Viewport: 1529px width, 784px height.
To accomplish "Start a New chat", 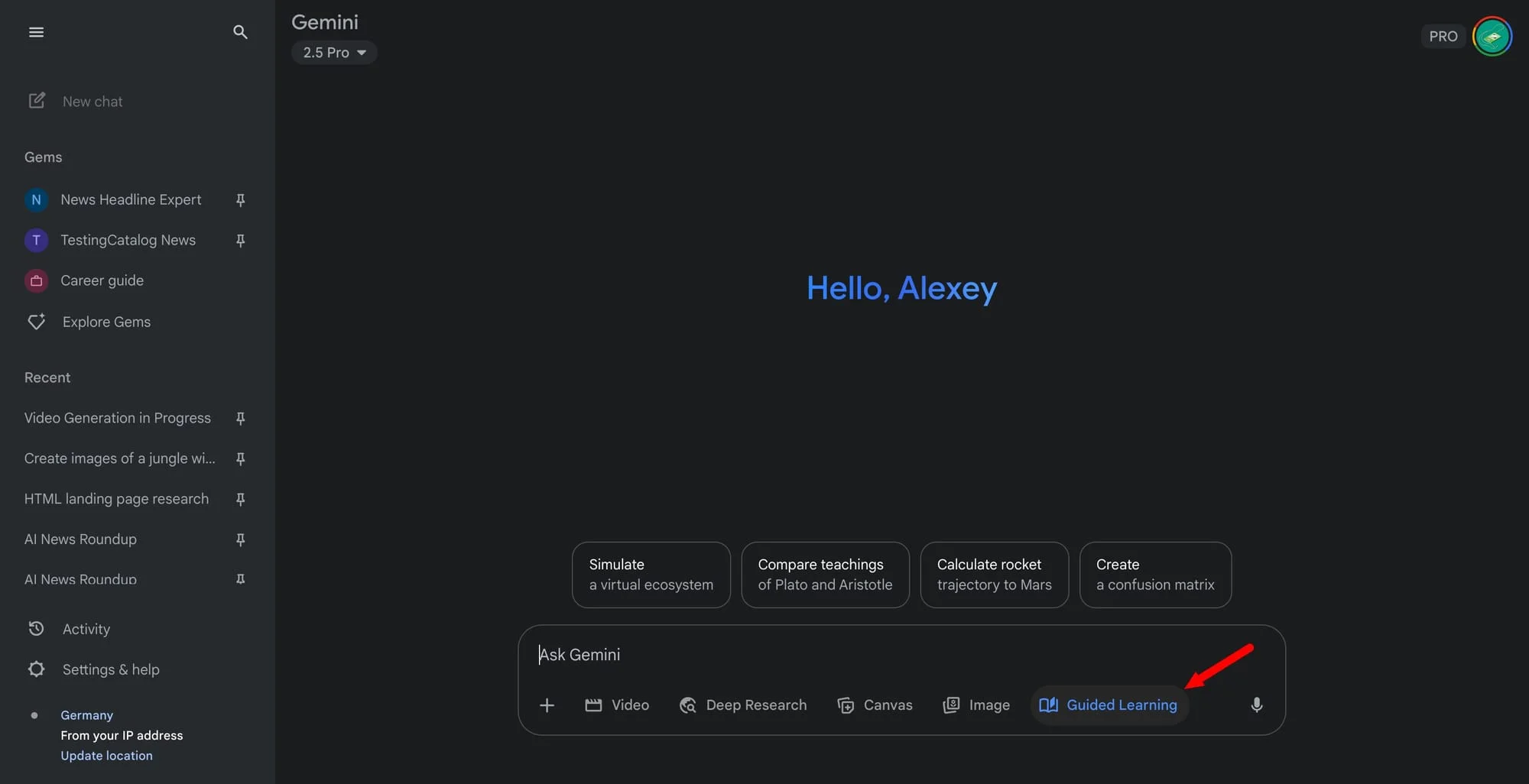I will click(92, 102).
